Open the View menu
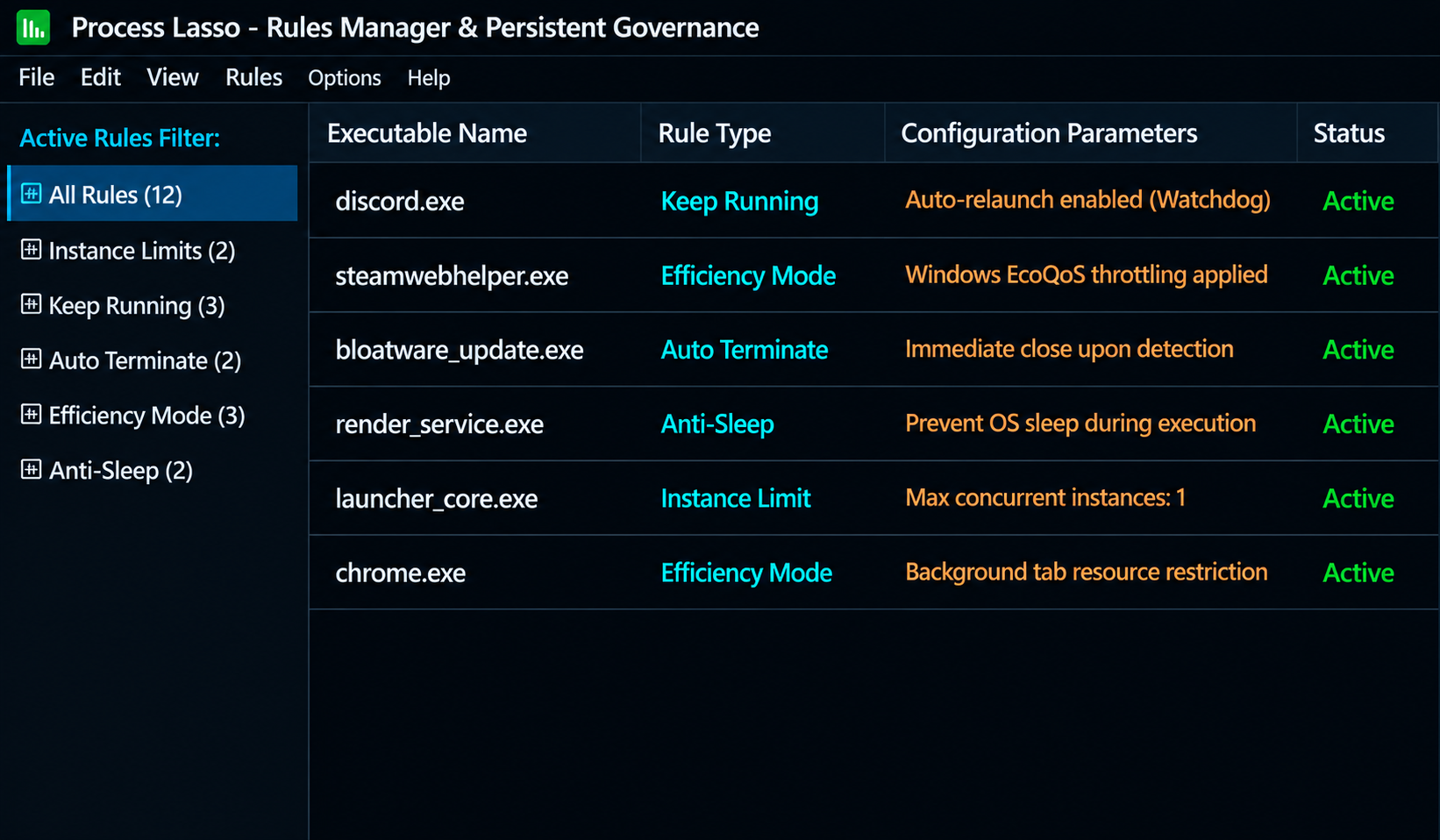 [173, 77]
